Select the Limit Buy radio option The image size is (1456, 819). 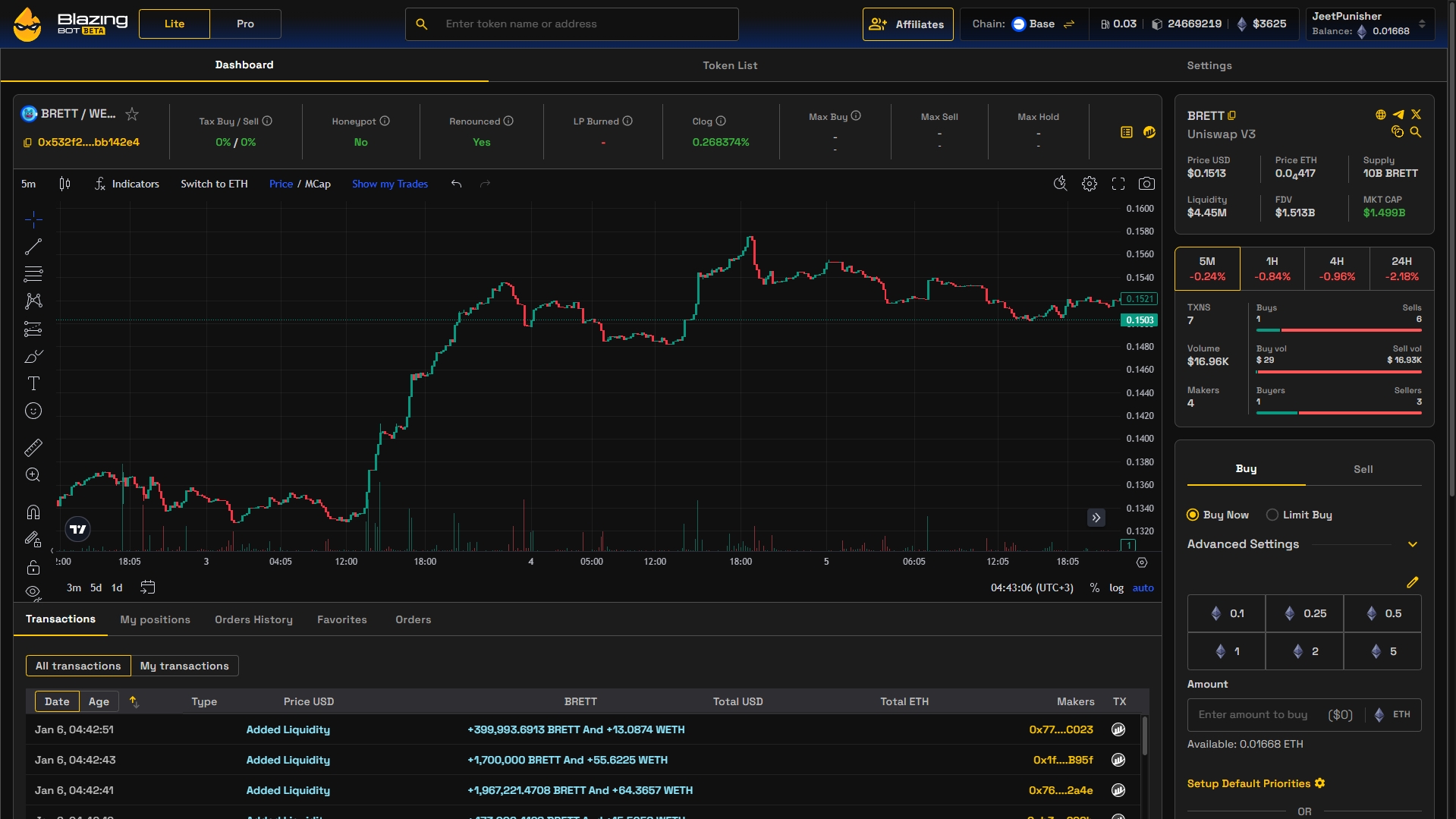pos(1272,515)
